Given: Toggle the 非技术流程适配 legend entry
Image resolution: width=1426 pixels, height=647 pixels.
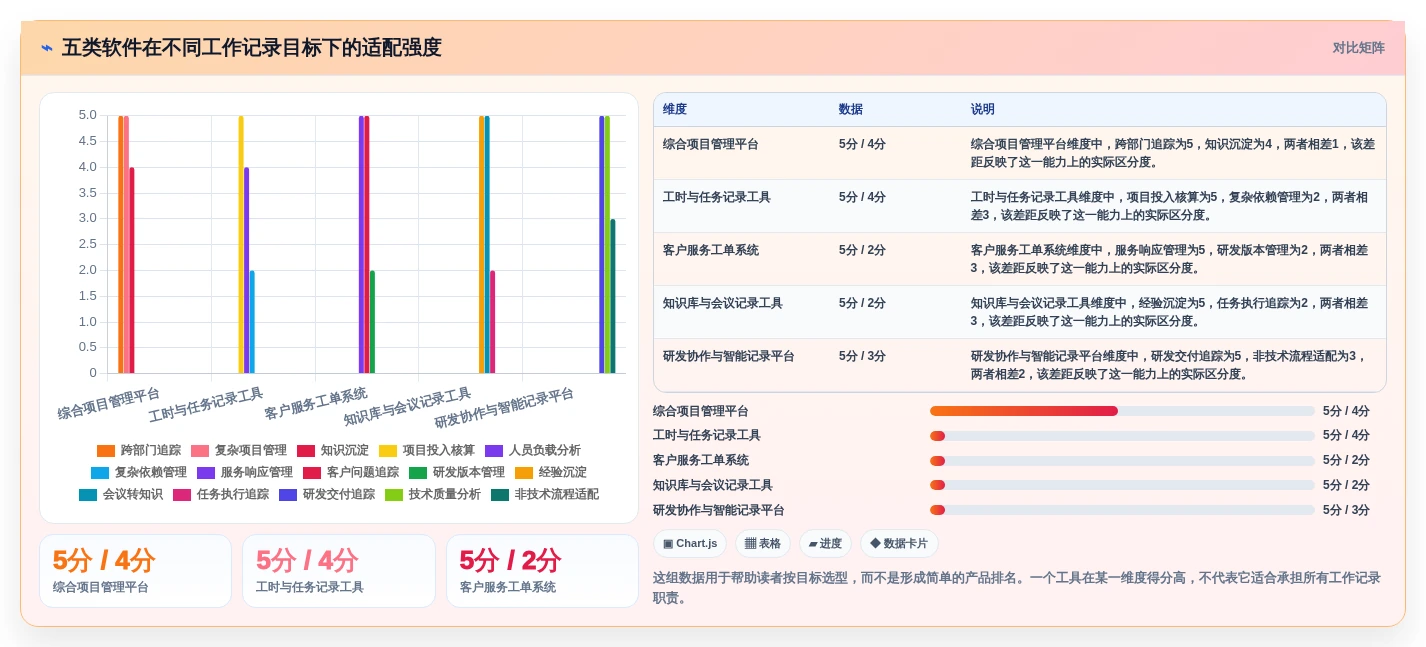Looking at the screenshot, I should tap(545, 495).
